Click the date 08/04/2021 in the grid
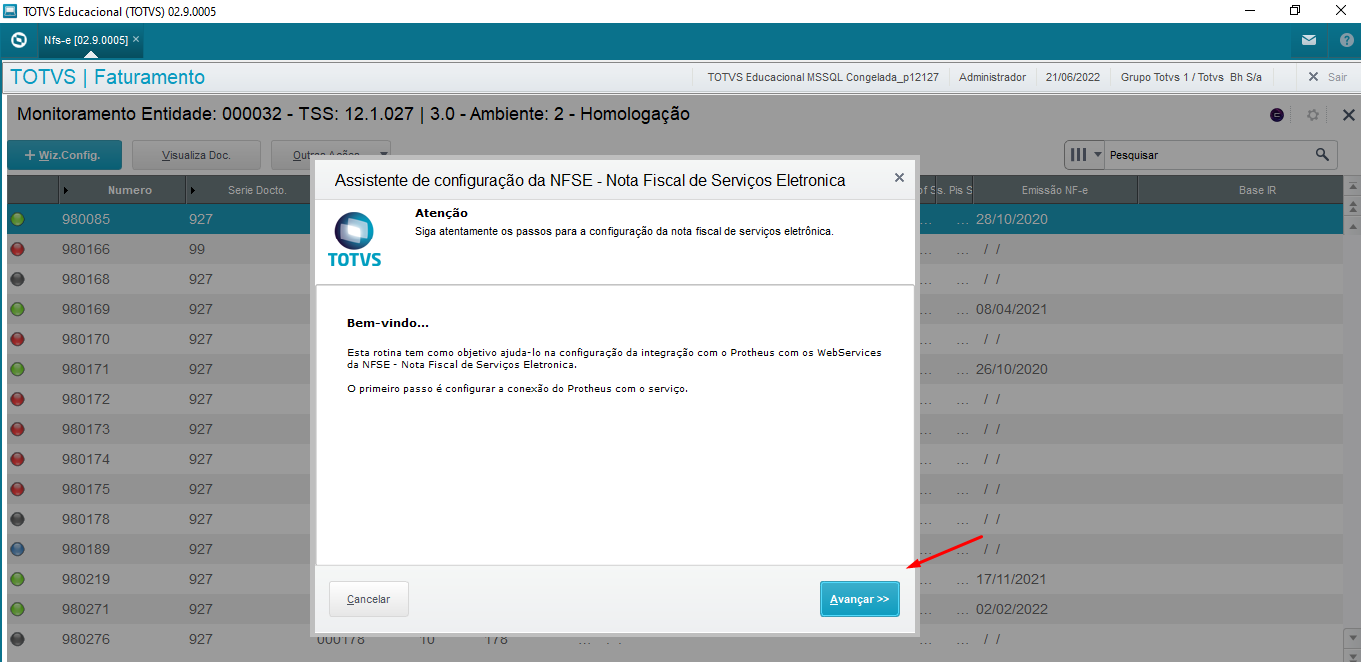This screenshot has height=662, width=1361. click(x=1012, y=309)
